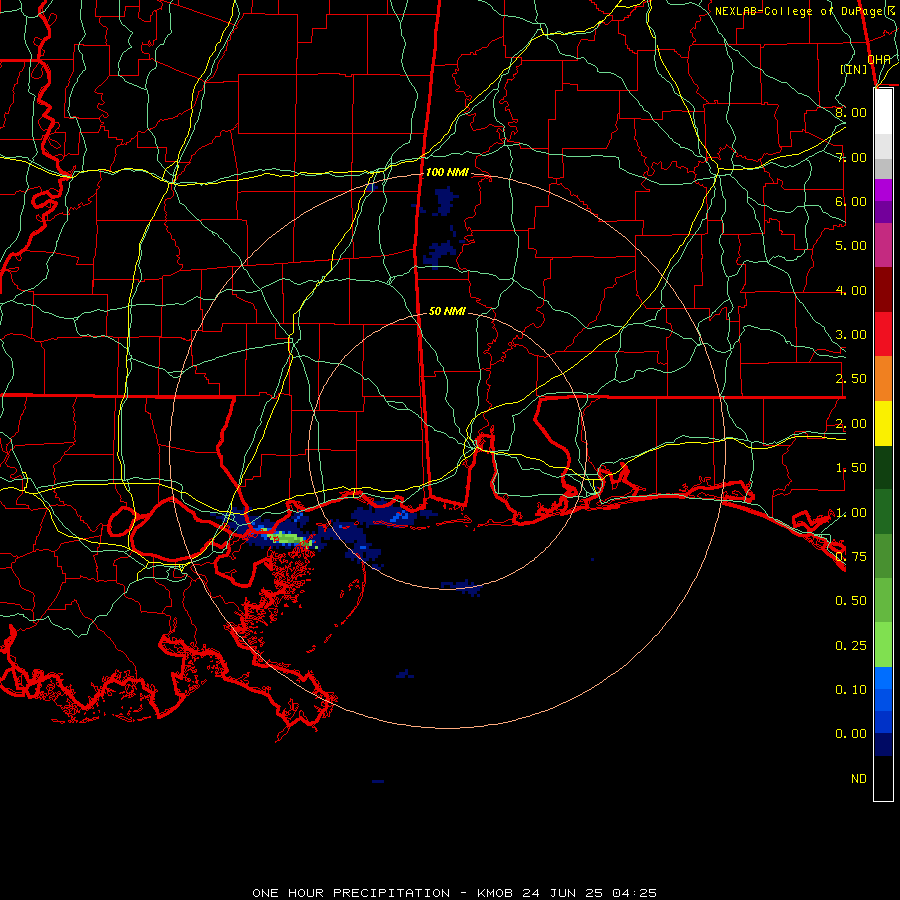
Task: Click the 50 NMI range ring label
Action: tap(447, 311)
